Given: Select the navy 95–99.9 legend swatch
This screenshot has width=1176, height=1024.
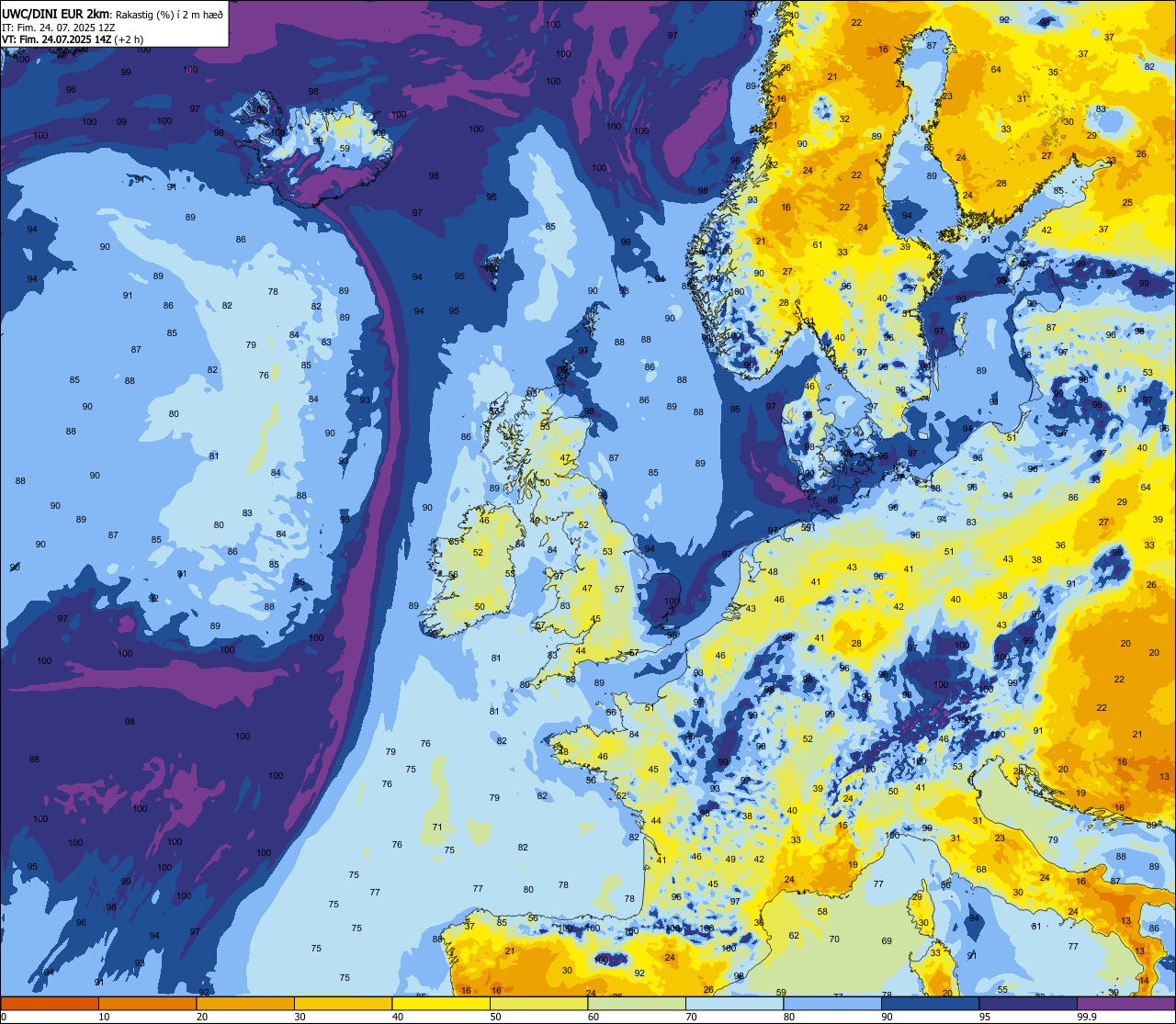Looking at the screenshot, I should [1028, 1003].
